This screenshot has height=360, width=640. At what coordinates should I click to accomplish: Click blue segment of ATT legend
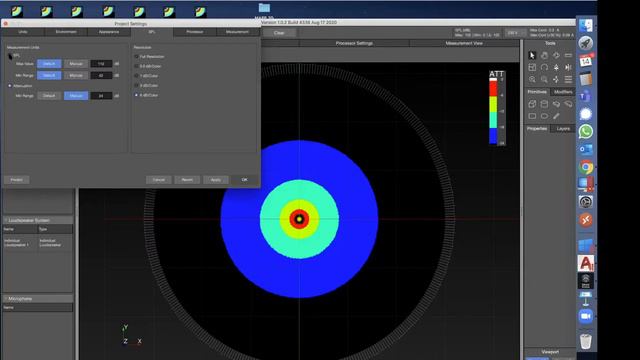tap(493, 136)
